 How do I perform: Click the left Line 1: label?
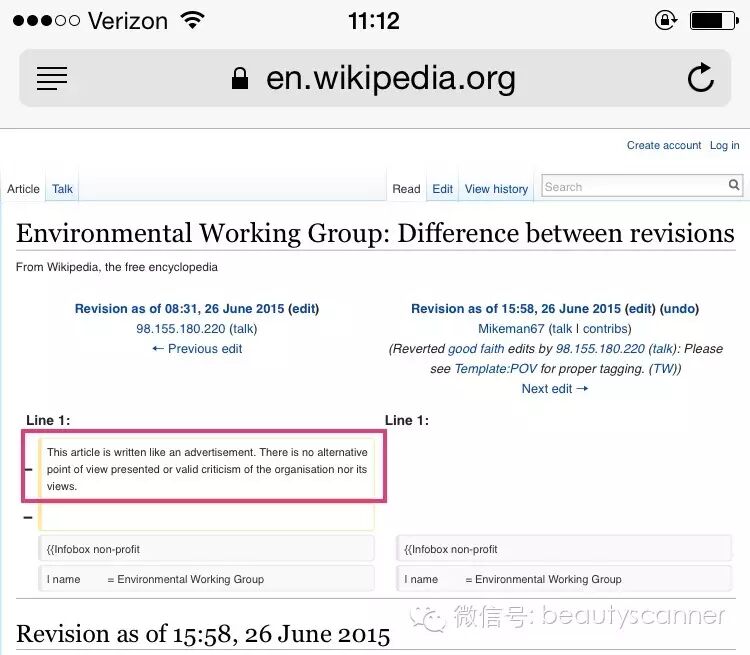coord(48,420)
